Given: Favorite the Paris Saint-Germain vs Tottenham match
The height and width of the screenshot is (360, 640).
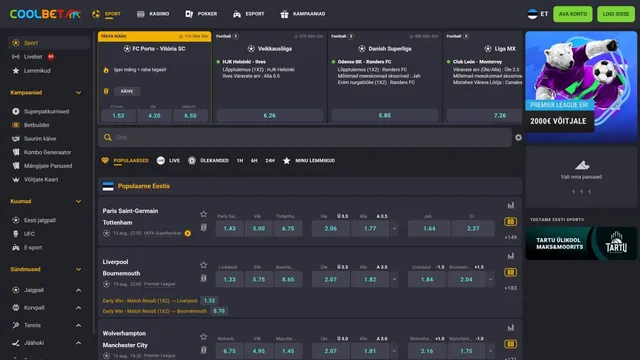Looking at the screenshot, I should 203,214.
